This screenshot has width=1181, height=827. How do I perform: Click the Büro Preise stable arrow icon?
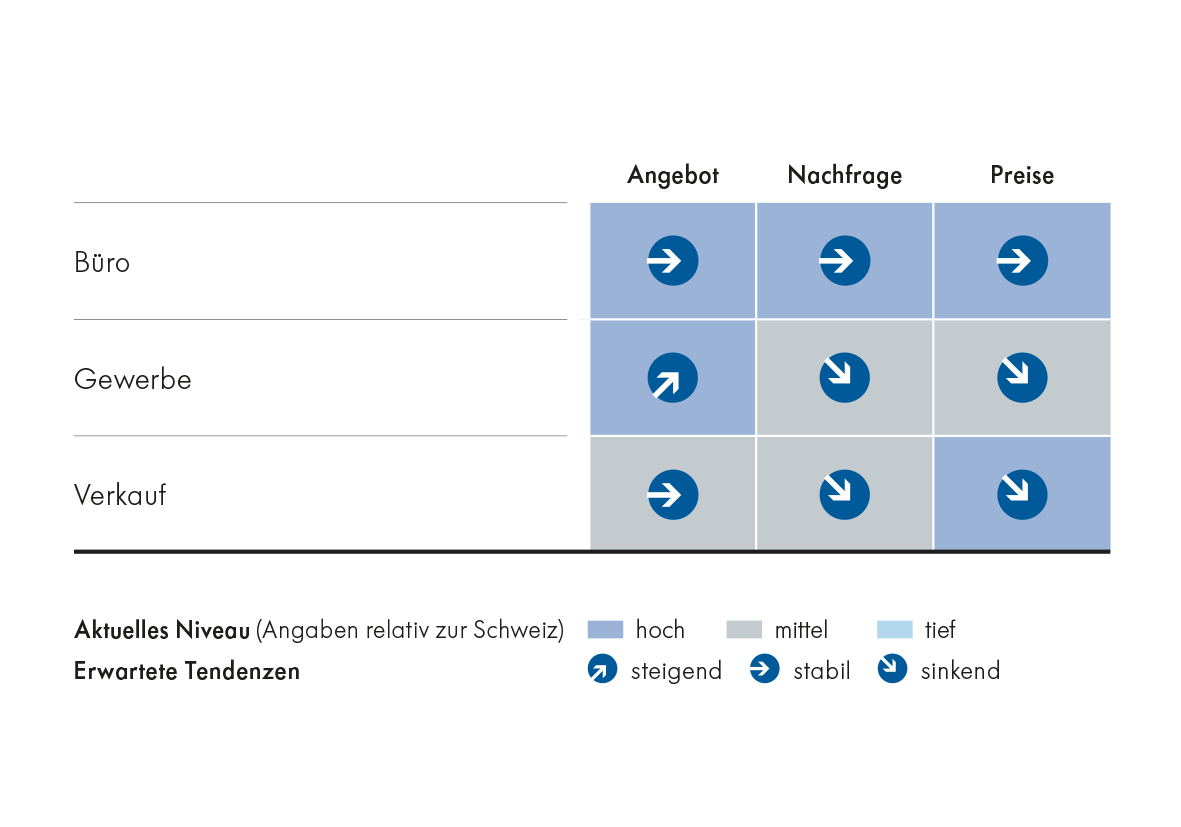click(x=1022, y=262)
